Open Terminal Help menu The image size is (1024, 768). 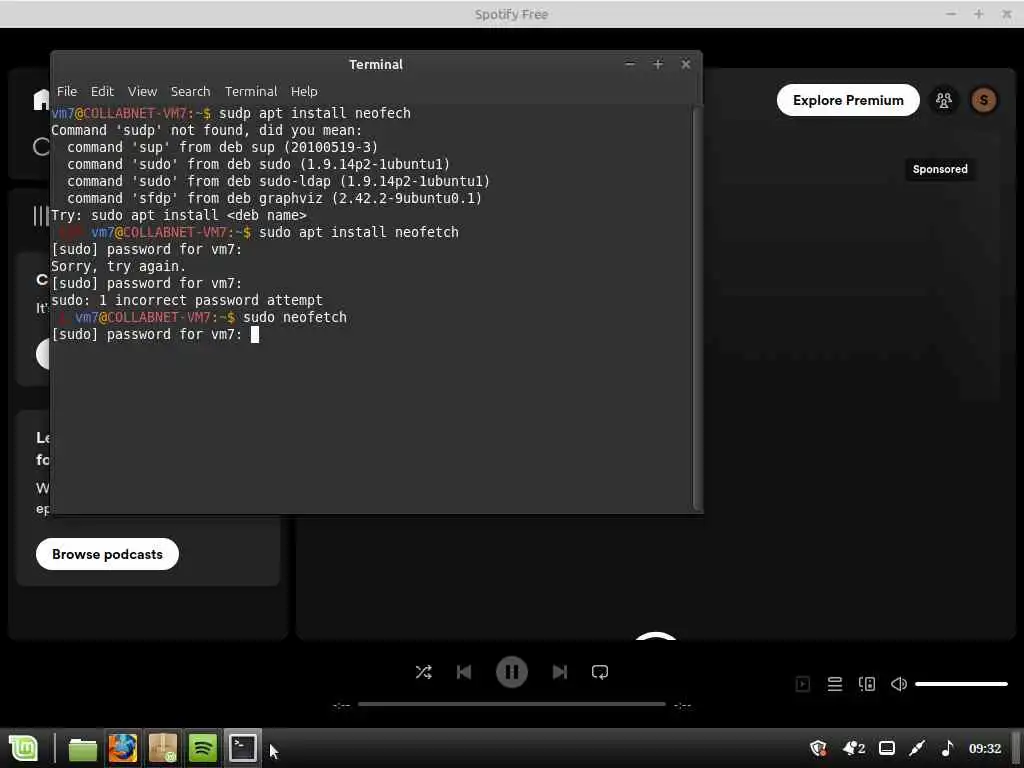[x=304, y=91]
